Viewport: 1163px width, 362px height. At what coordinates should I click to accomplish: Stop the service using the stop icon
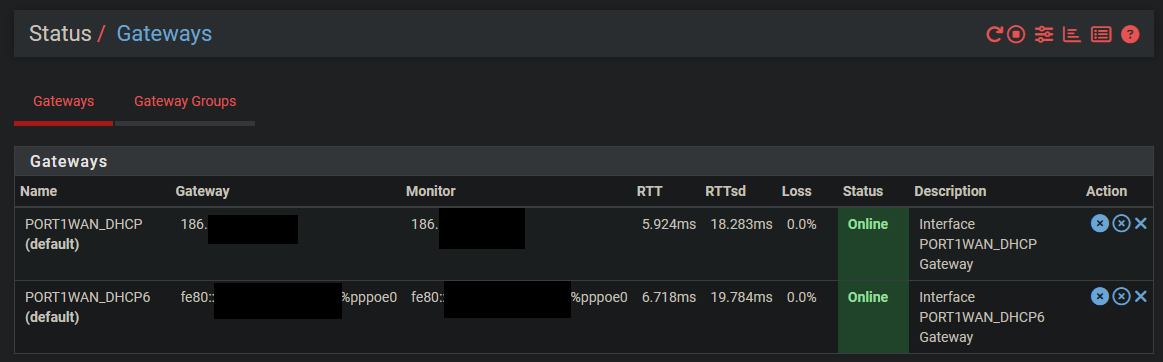tap(1016, 33)
